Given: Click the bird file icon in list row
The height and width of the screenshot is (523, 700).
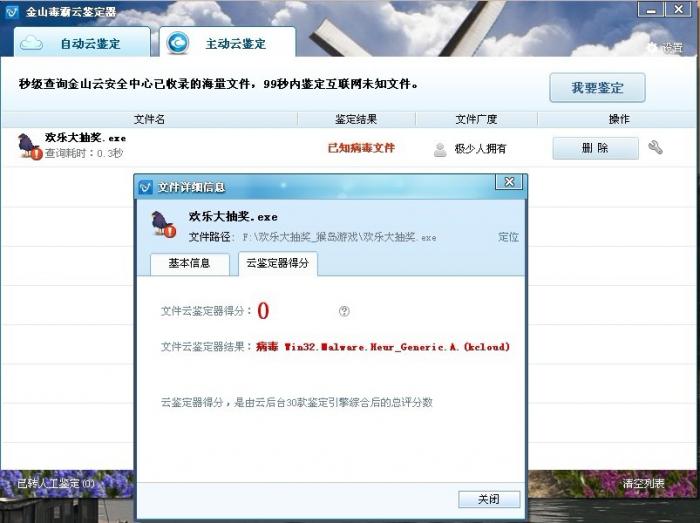Looking at the screenshot, I should point(29,145).
